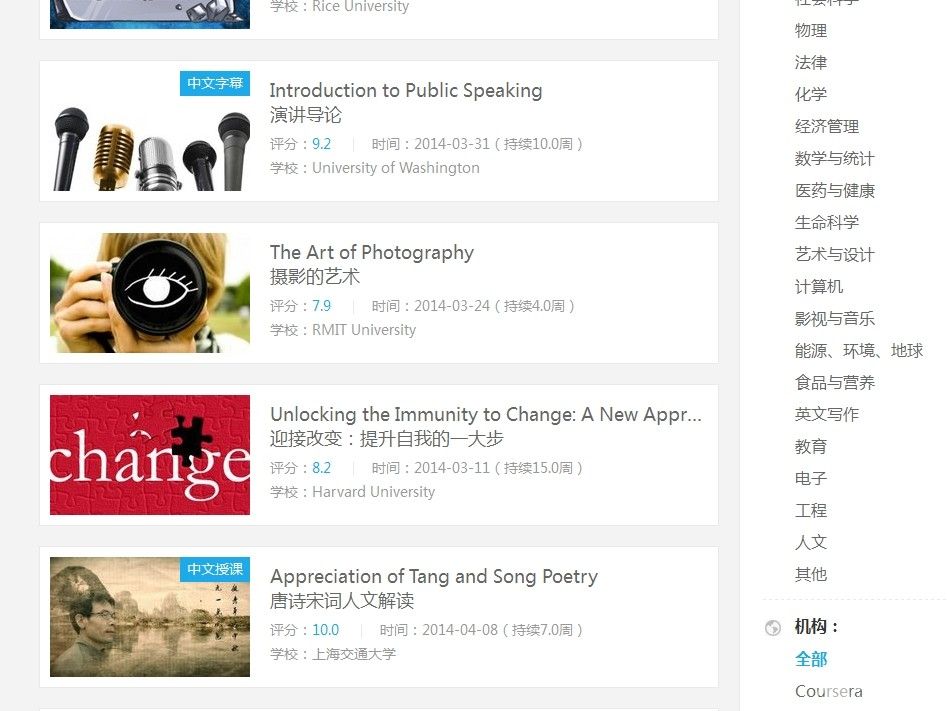The height and width of the screenshot is (711, 947).
Task: Select Harvard University school name
Action: pos(373,492)
